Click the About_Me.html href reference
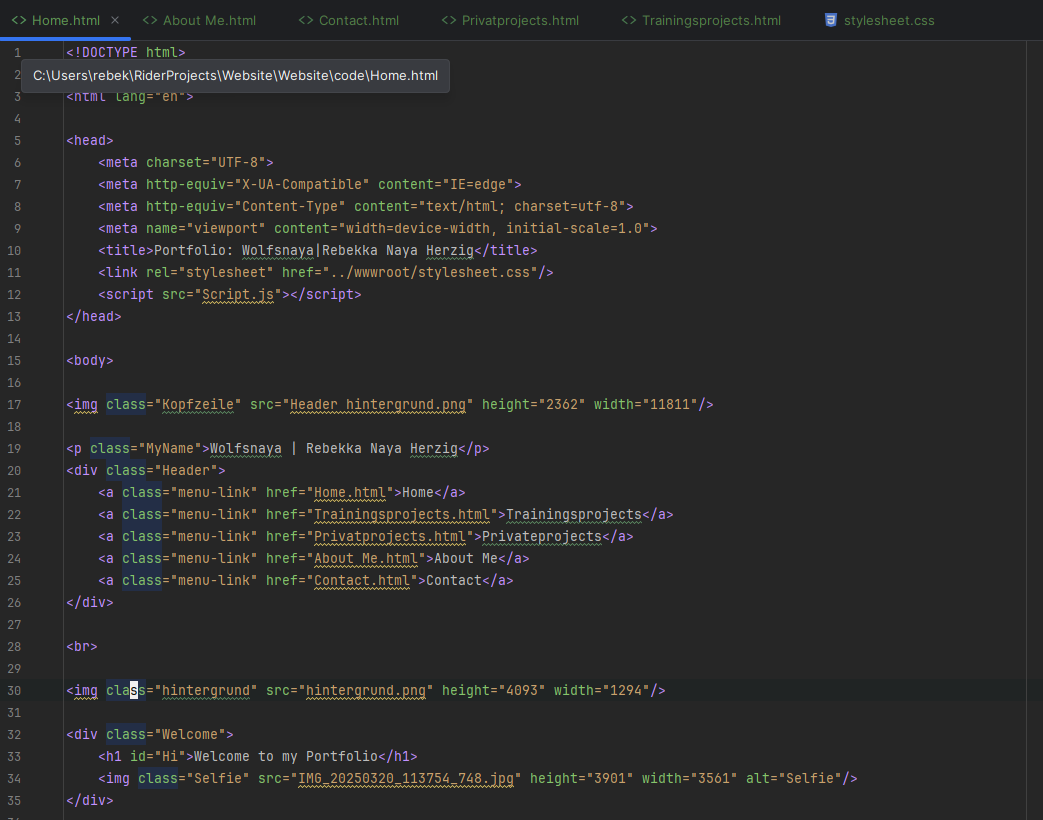 [x=366, y=558]
